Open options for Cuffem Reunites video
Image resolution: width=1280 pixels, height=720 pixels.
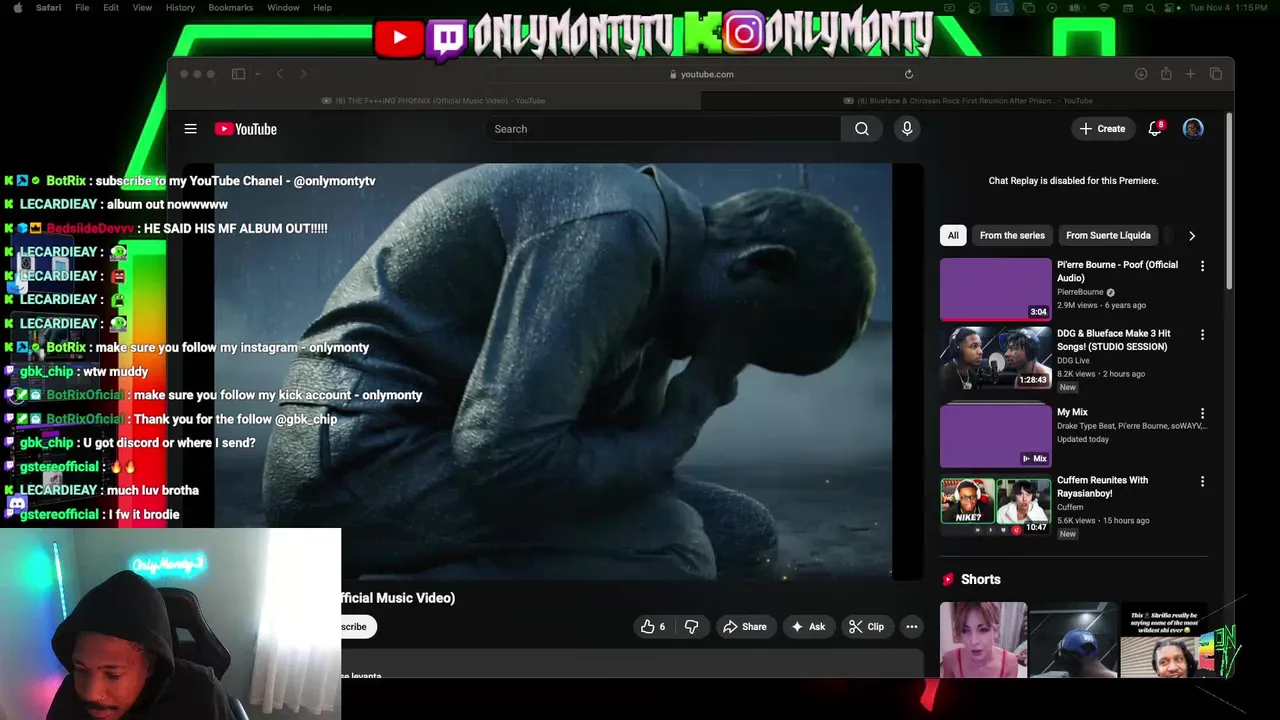click(1202, 481)
